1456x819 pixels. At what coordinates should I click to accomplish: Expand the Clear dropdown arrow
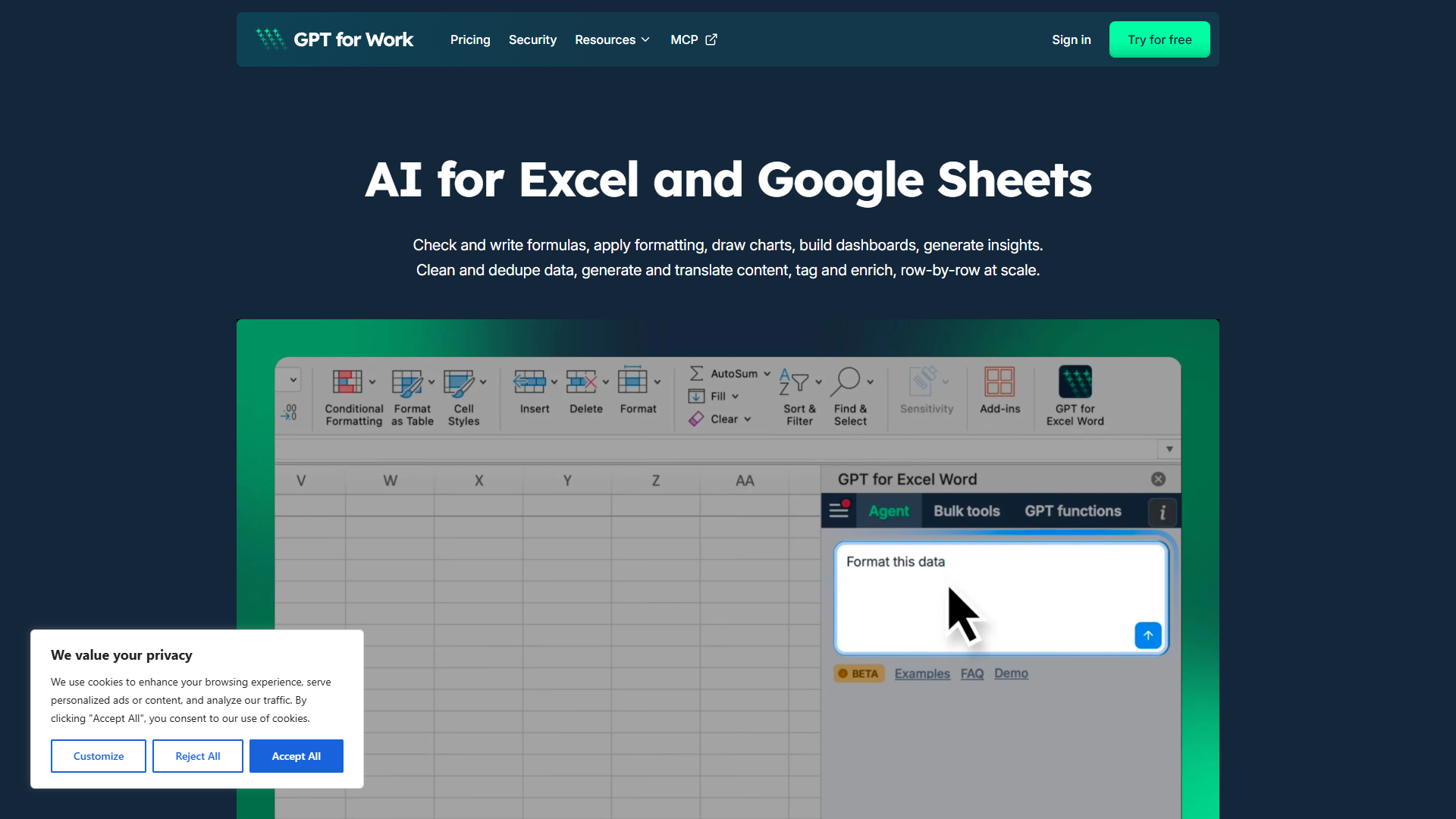coord(748,419)
